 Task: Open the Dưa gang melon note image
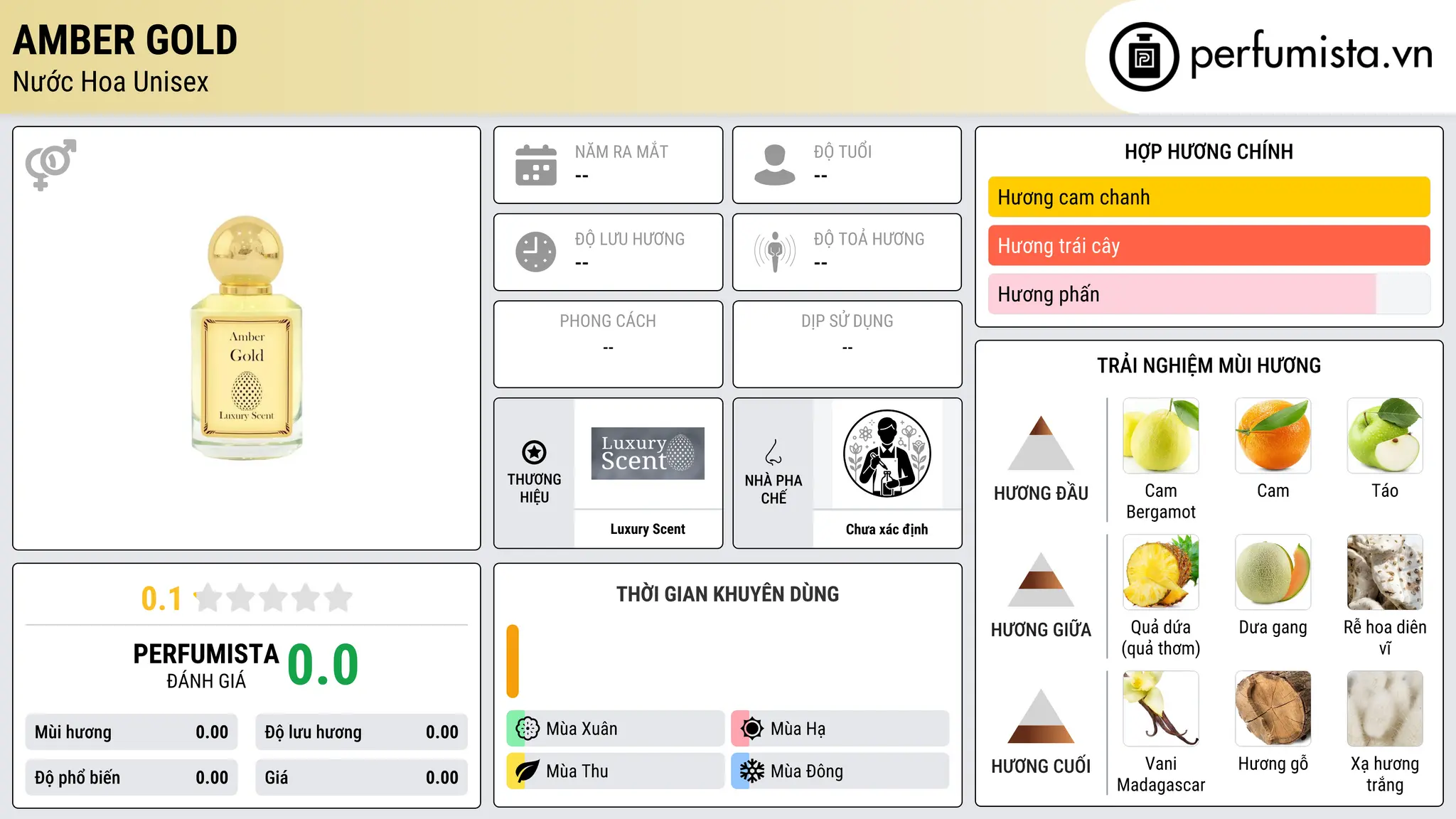[1273, 572]
